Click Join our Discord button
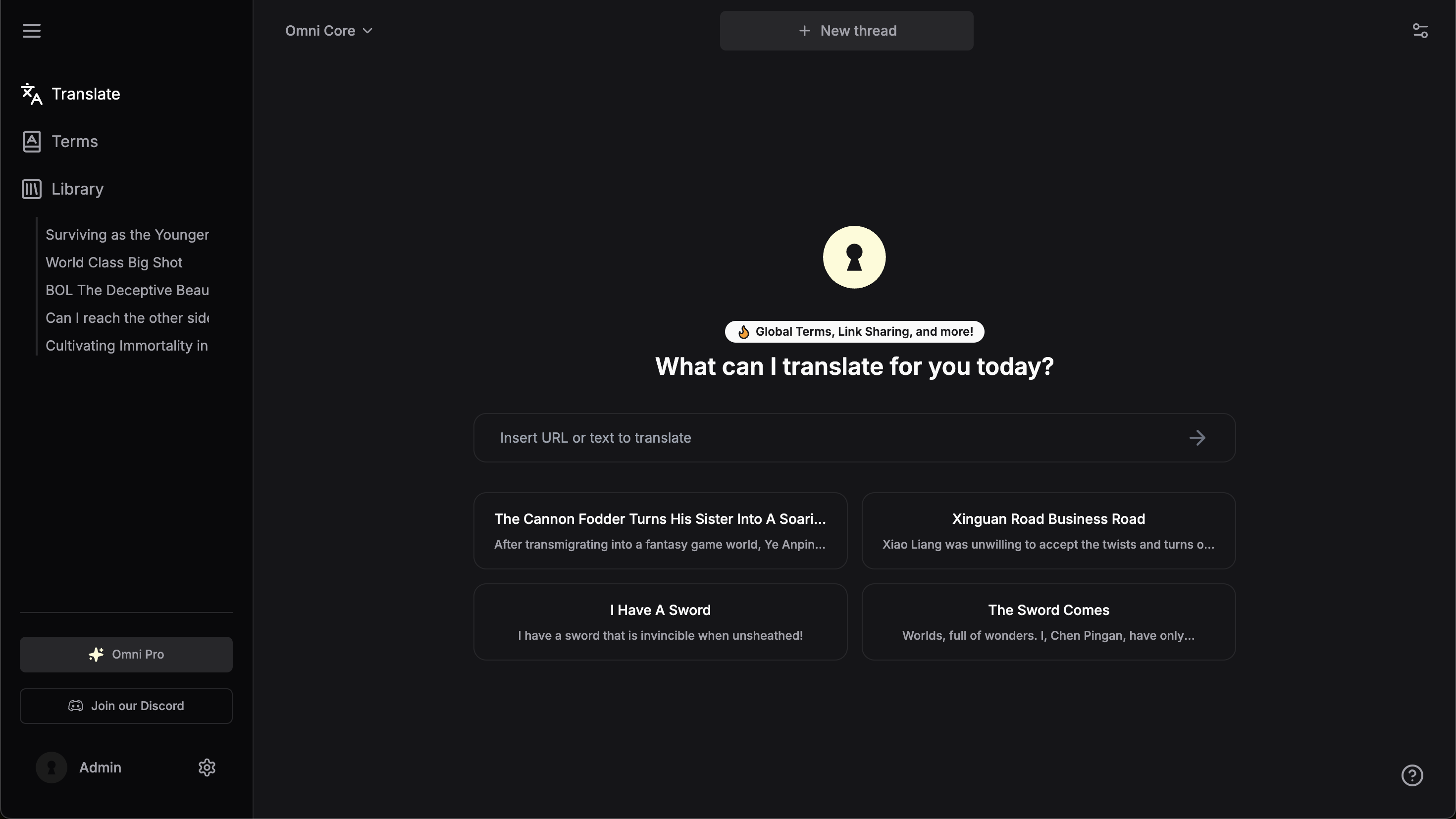This screenshot has width=1456, height=819. pyautogui.click(x=126, y=706)
